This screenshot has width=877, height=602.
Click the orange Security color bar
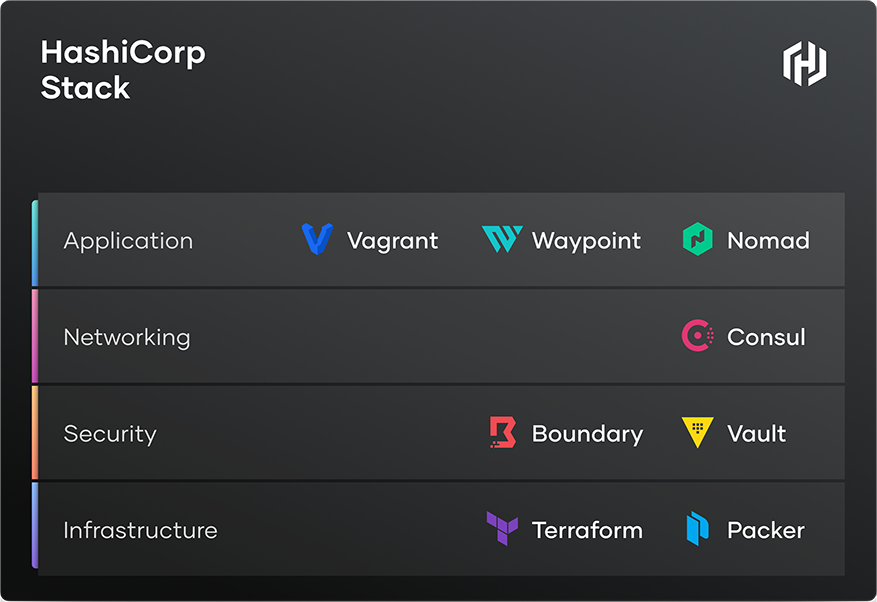click(35, 433)
